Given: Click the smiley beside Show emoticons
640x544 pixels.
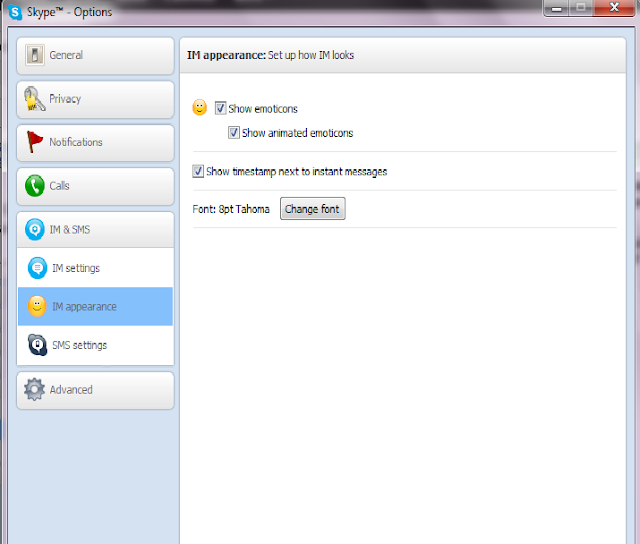Looking at the screenshot, I should pos(200,108).
